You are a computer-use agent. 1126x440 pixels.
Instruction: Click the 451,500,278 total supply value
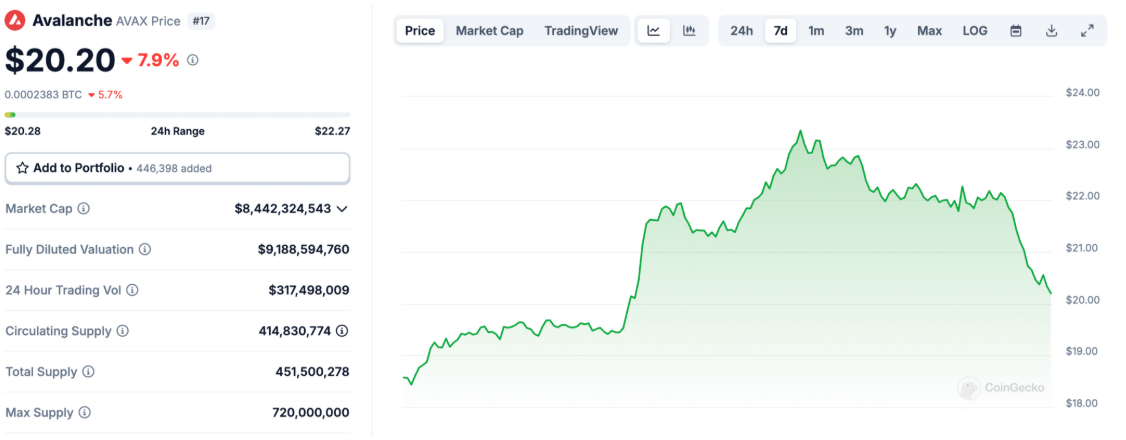(x=312, y=373)
